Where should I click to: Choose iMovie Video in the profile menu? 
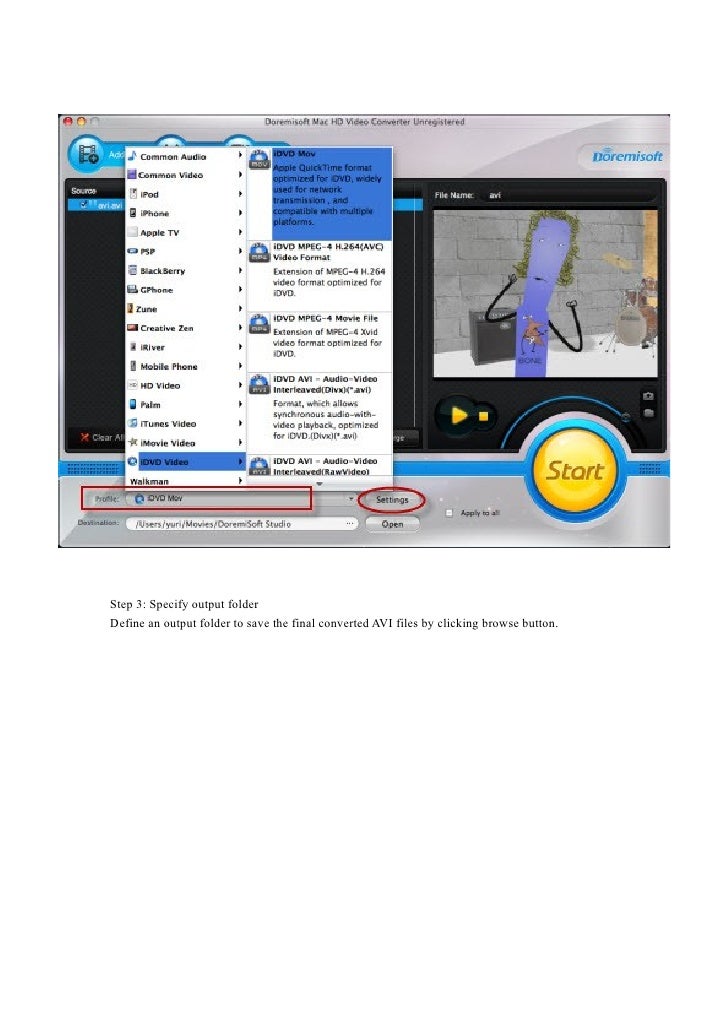[185, 443]
